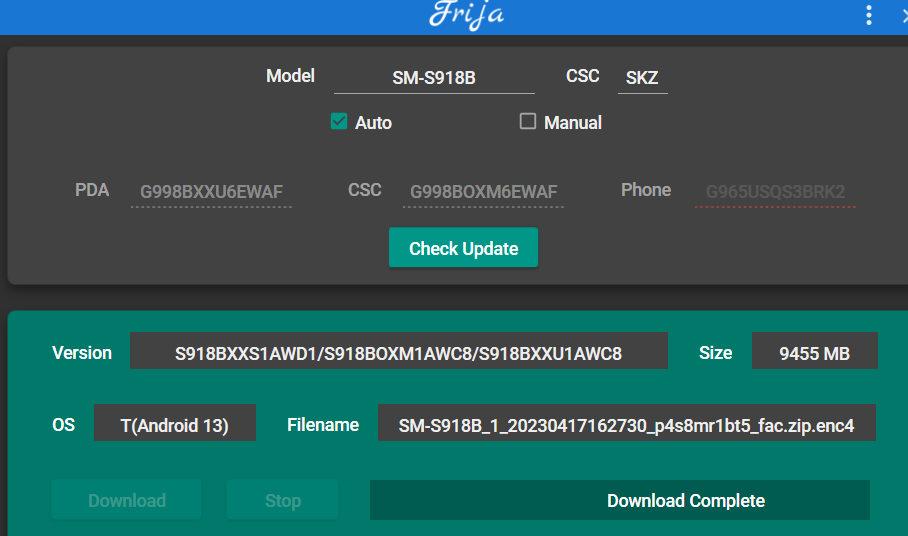Click the Model label
The image size is (908, 536).
pos(290,76)
